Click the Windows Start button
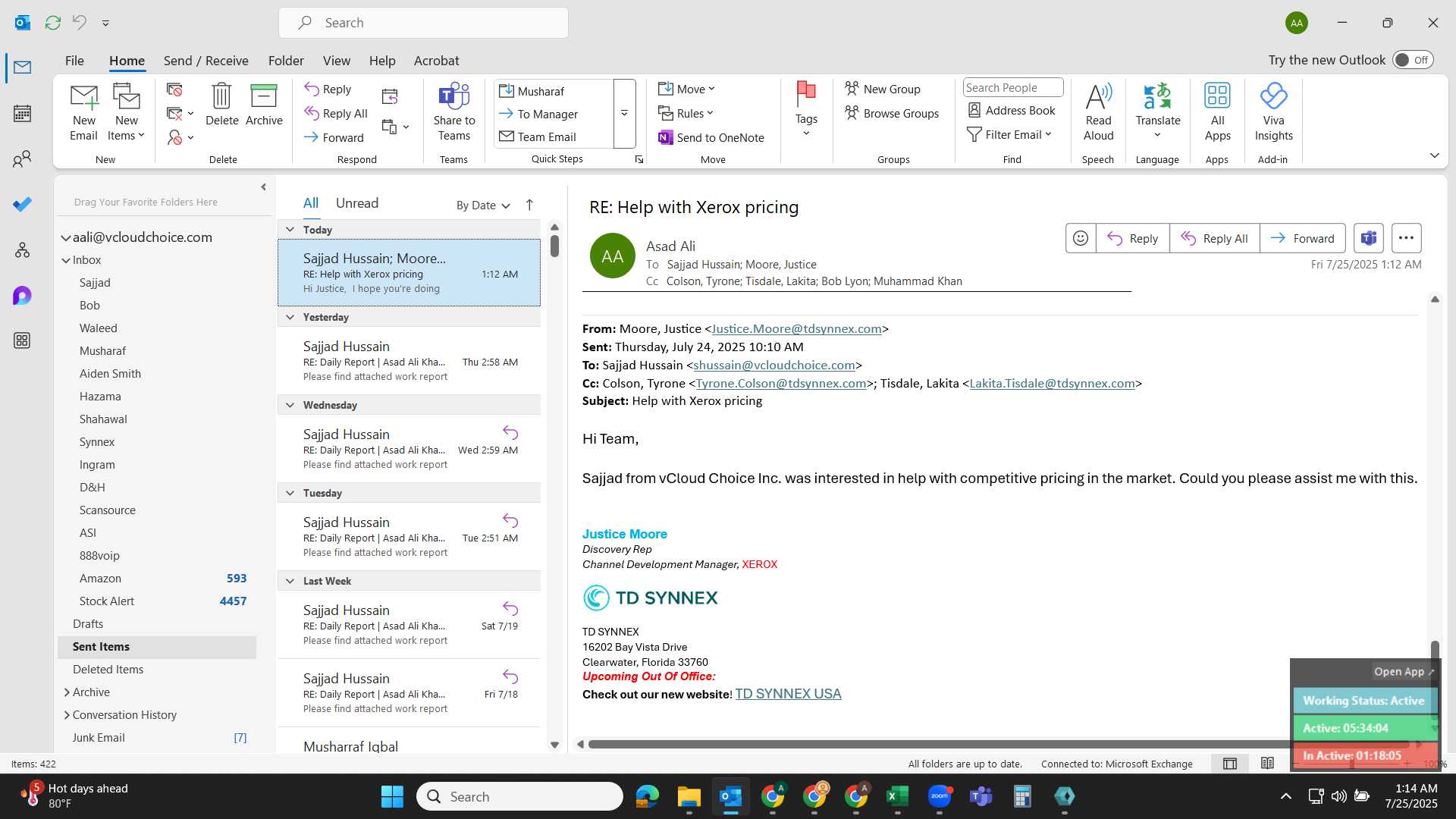 click(x=392, y=796)
